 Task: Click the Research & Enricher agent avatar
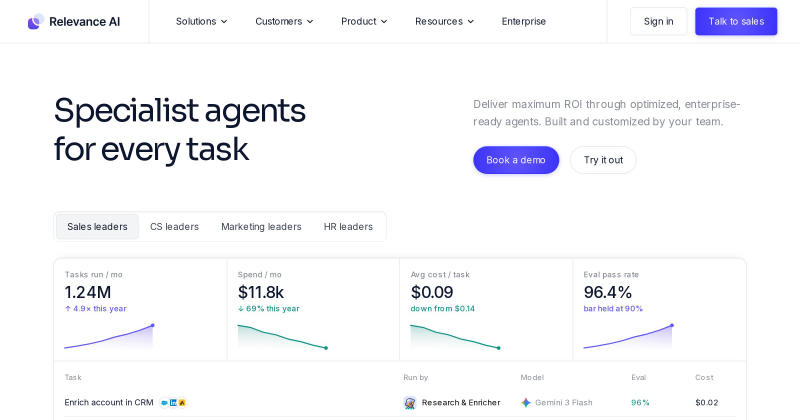(x=410, y=403)
